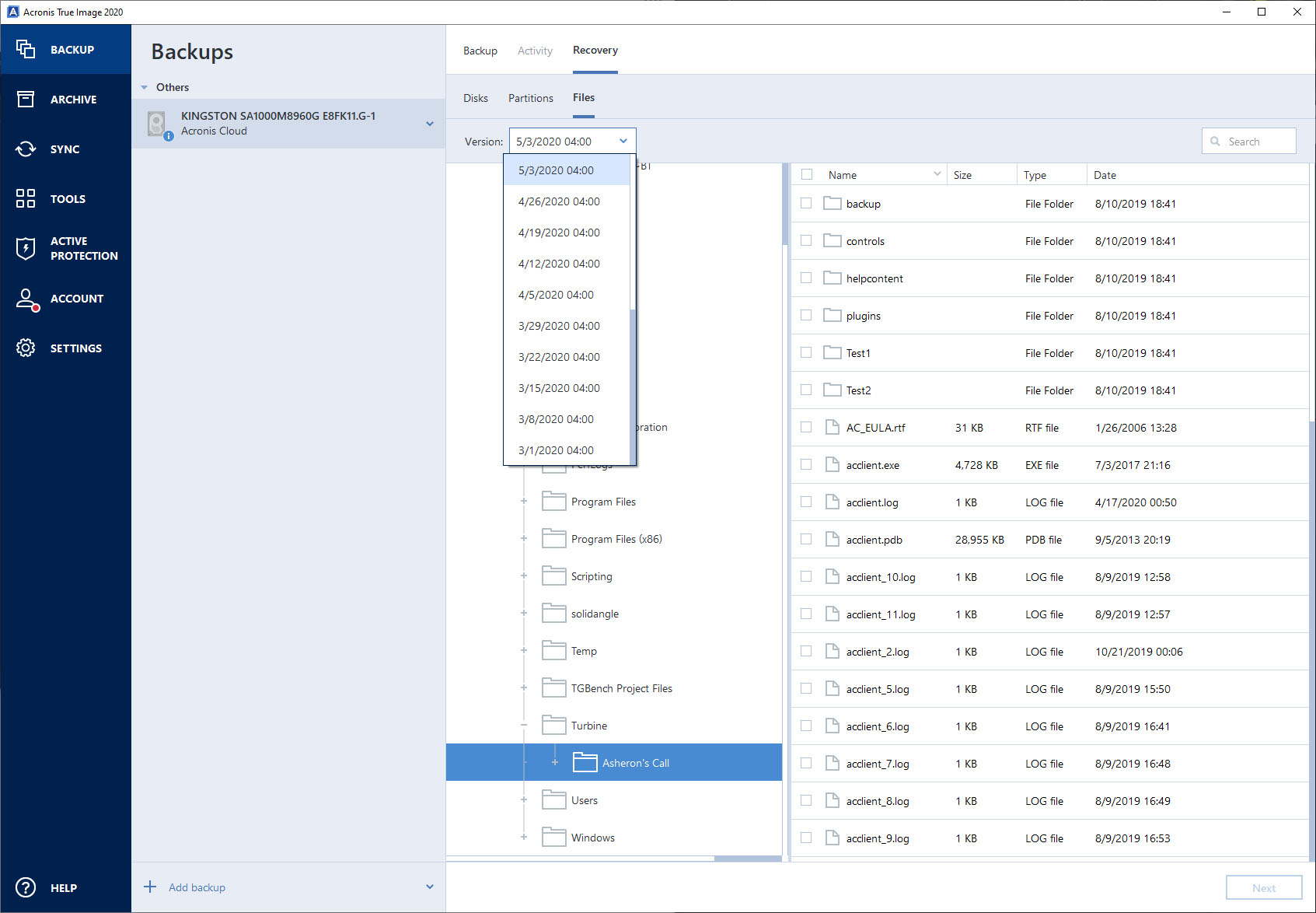Sort the file list by Date column
Screen dimensions: 1316x913
click(1197, 175)
